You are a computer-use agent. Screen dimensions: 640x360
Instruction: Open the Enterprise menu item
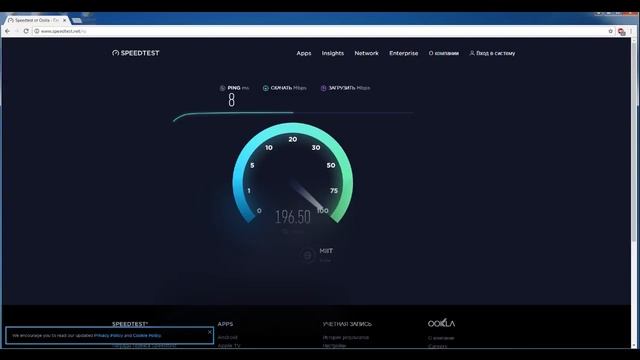(403, 53)
